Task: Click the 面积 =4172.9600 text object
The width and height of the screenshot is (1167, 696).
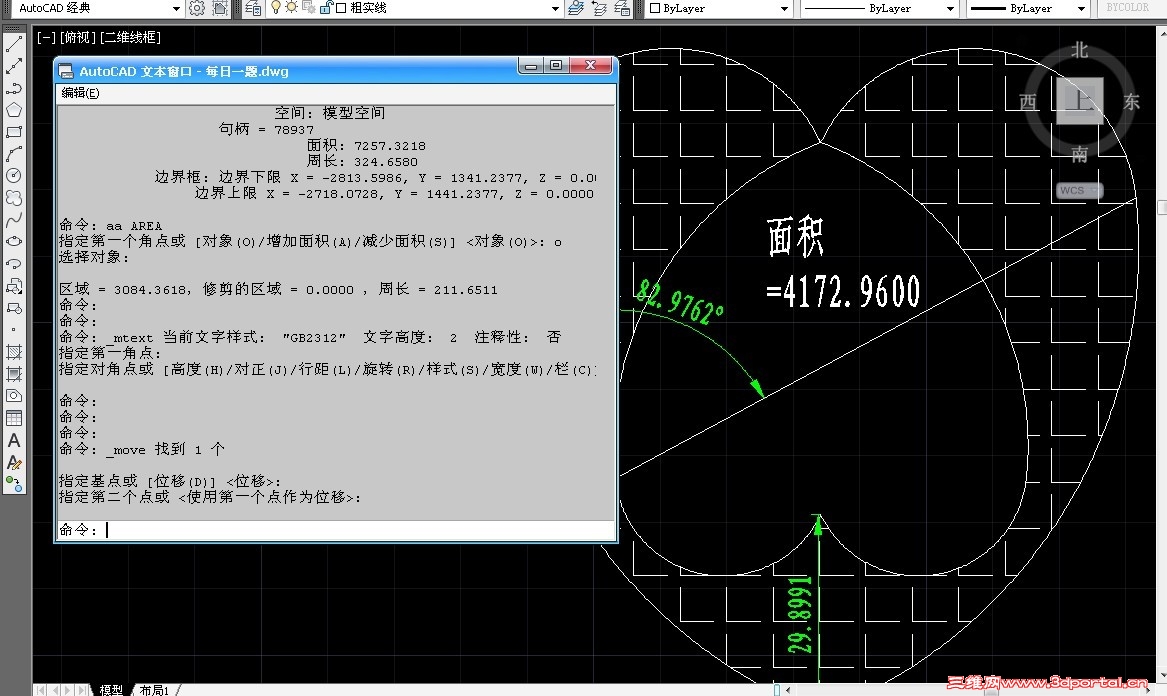Action: point(843,263)
